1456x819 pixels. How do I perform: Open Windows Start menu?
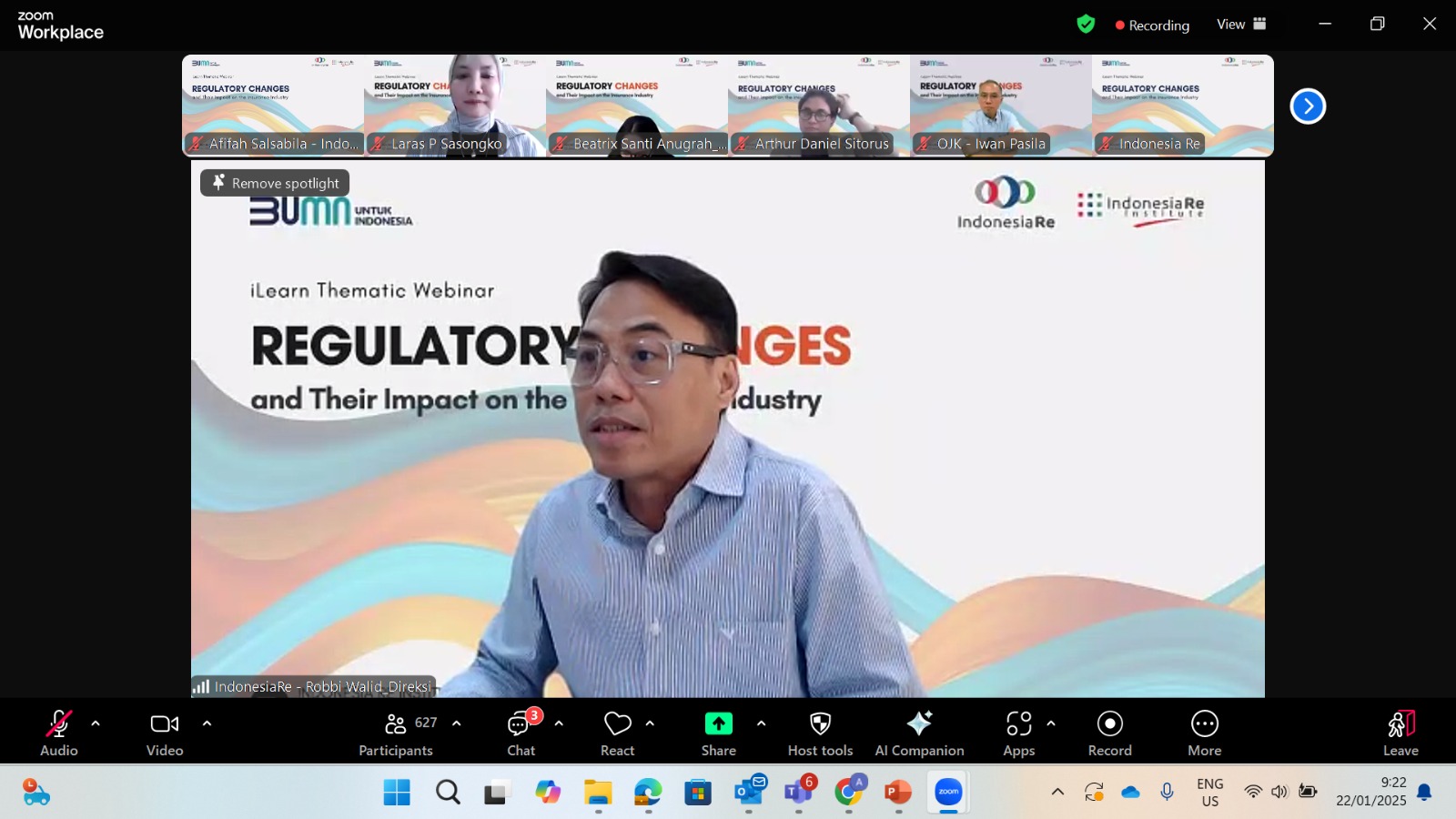[397, 793]
